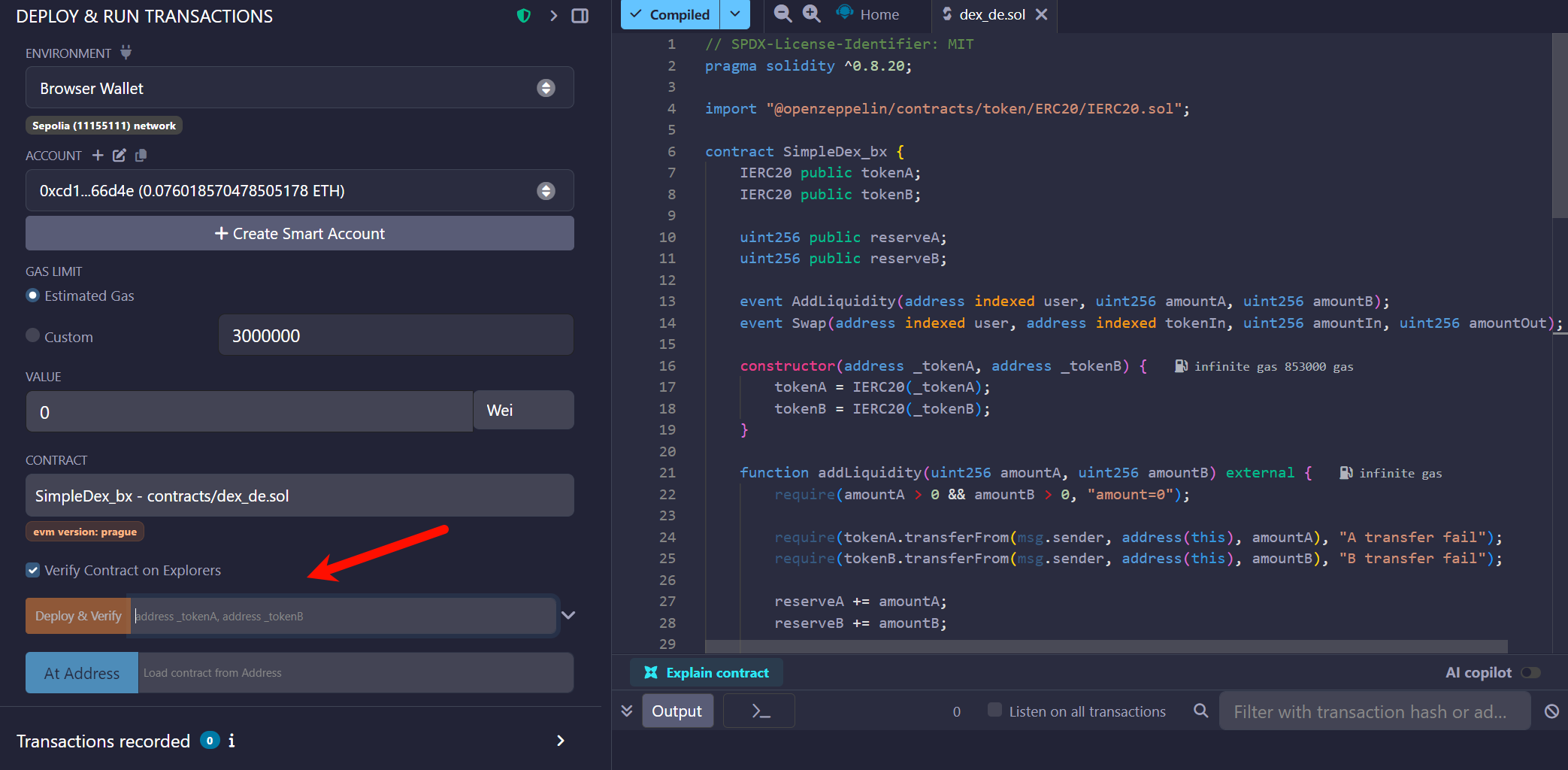Copy the account address to clipboard
This screenshot has height=770, width=1568.
[x=141, y=155]
